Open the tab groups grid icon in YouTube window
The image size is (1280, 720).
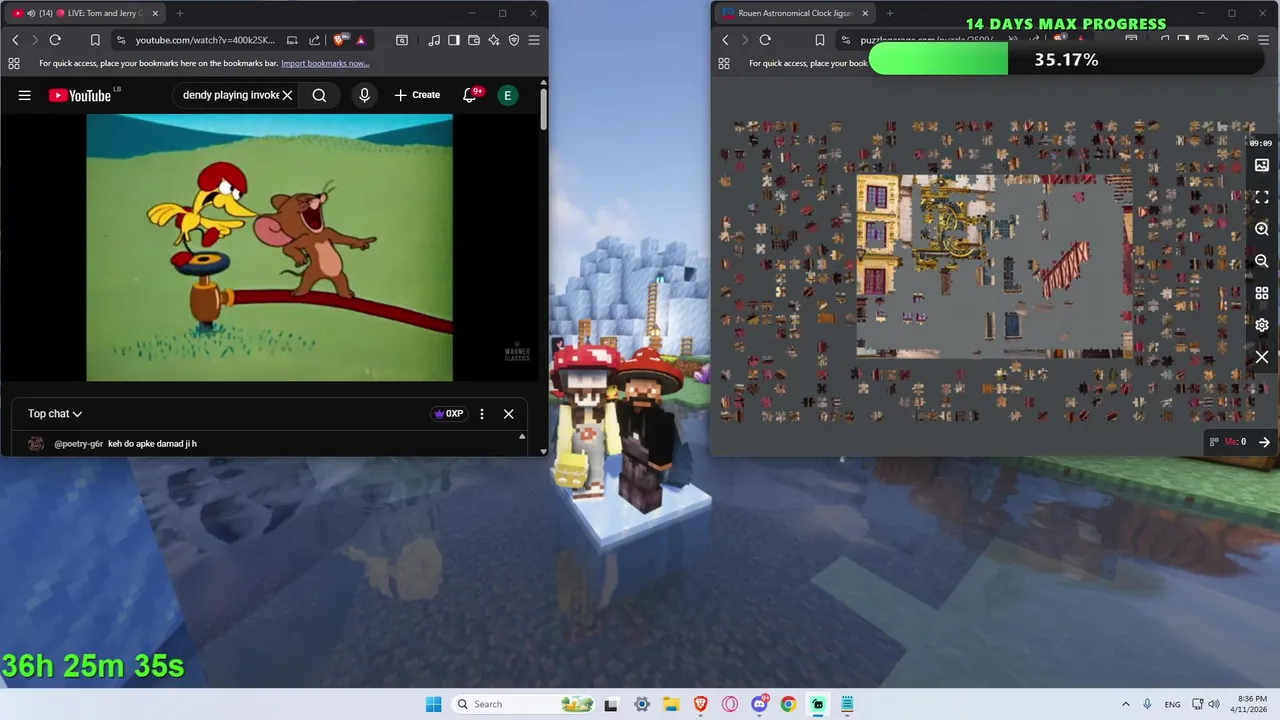[x=13, y=63]
